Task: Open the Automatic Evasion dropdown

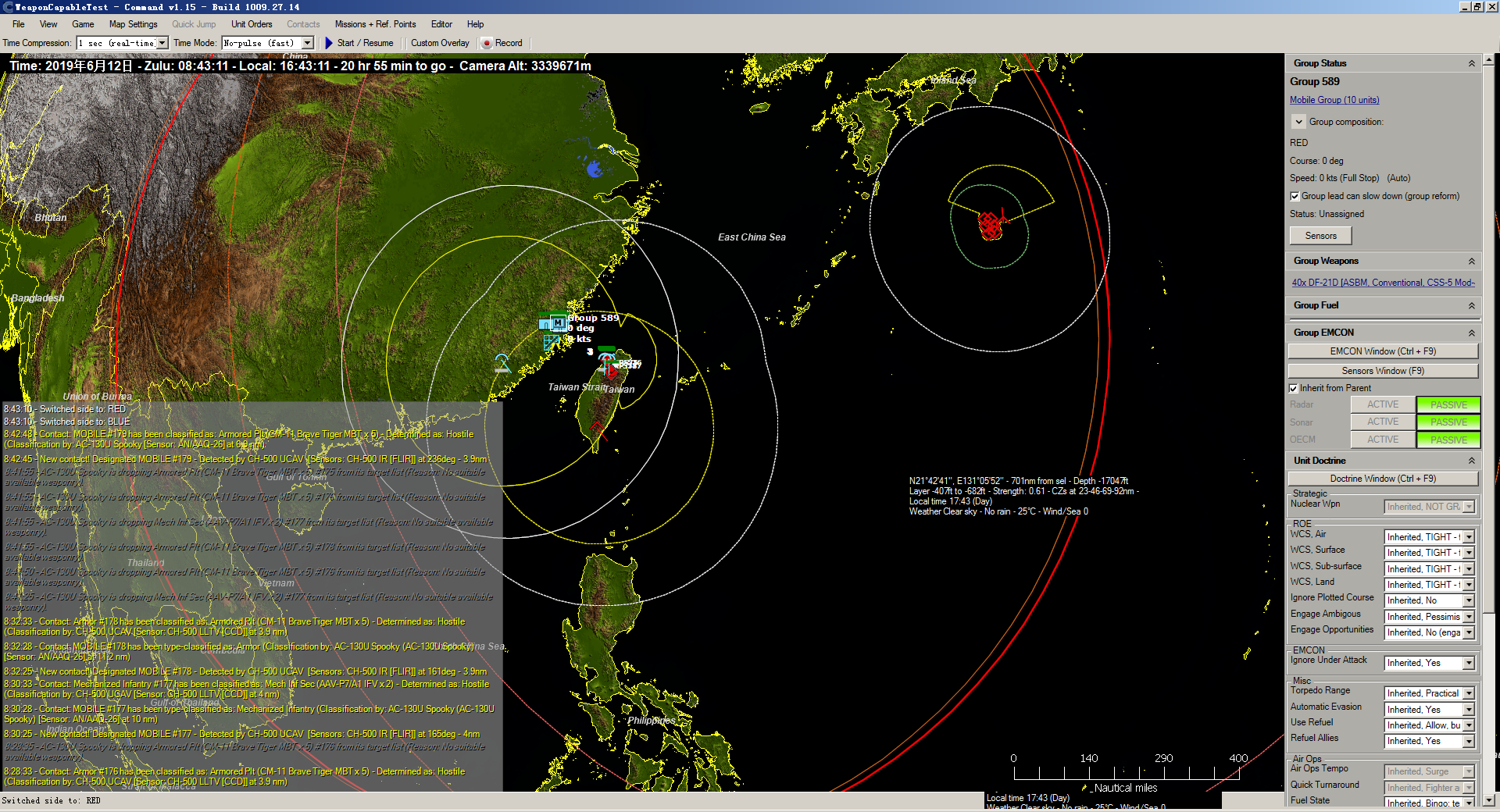Action: click(x=1469, y=710)
